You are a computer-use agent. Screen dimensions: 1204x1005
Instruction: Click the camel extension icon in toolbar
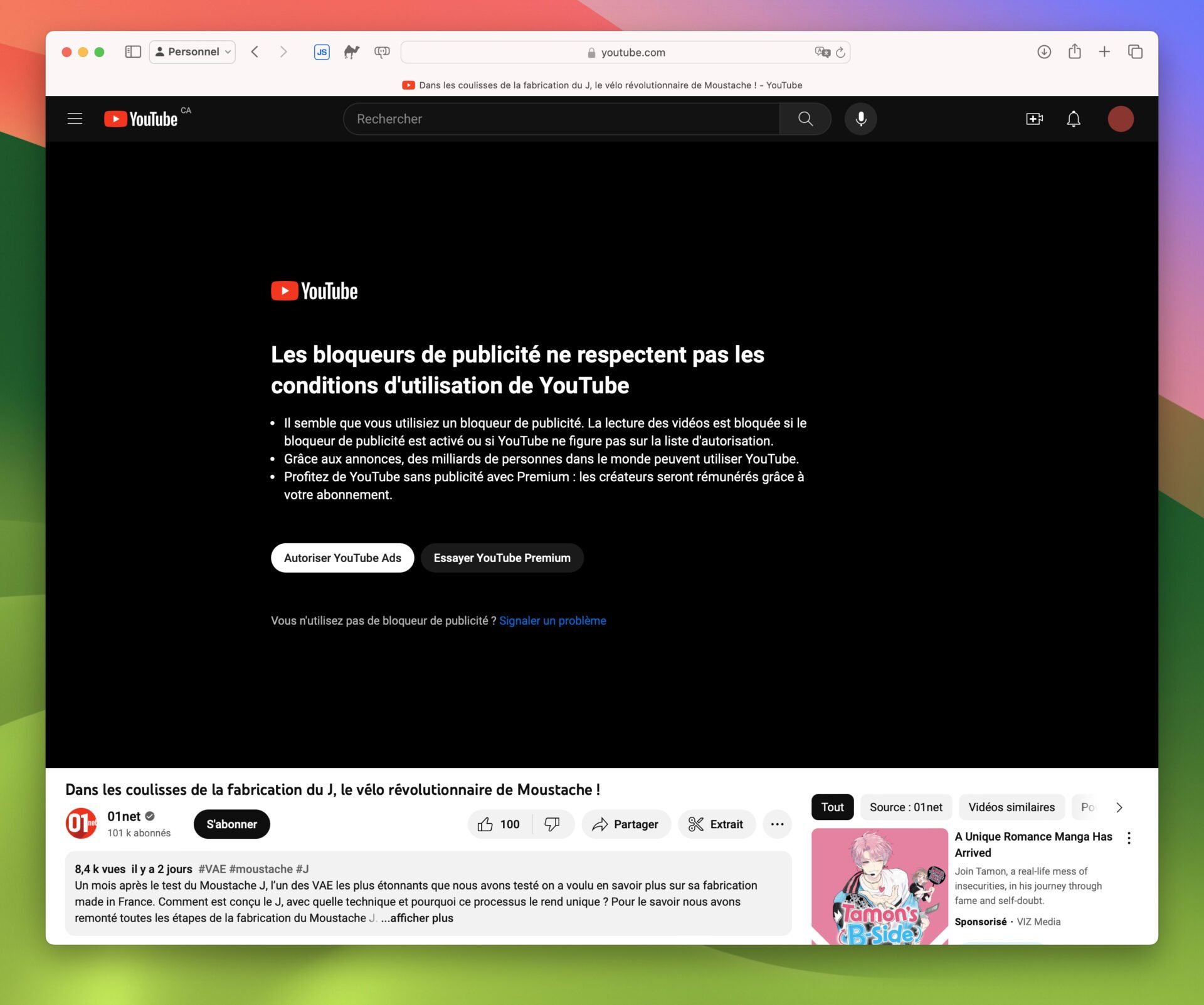point(352,52)
